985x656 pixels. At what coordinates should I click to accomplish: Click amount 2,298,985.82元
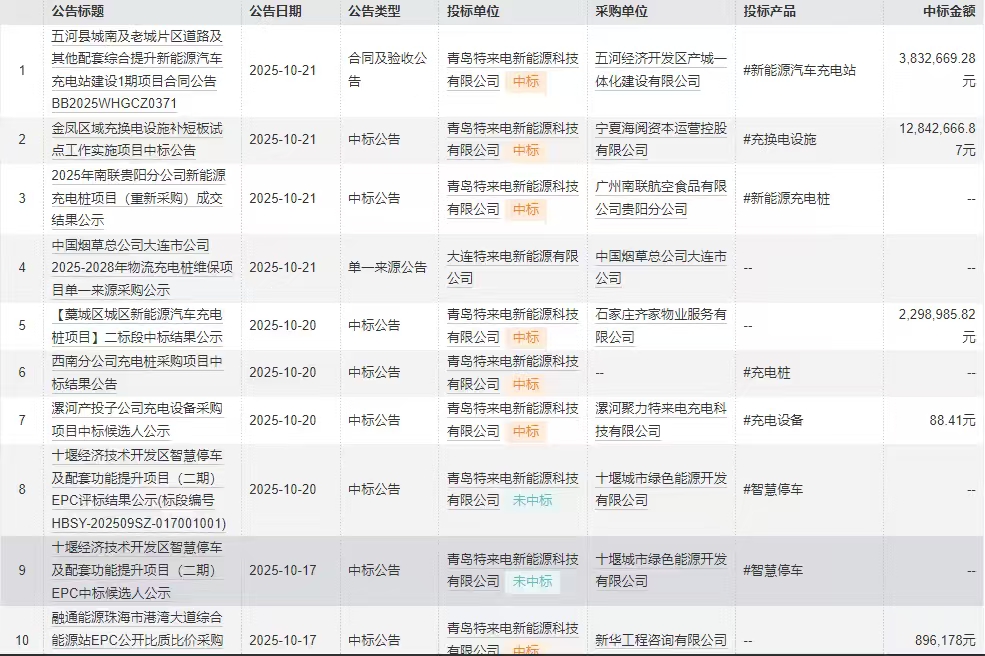tap(937, 325)
